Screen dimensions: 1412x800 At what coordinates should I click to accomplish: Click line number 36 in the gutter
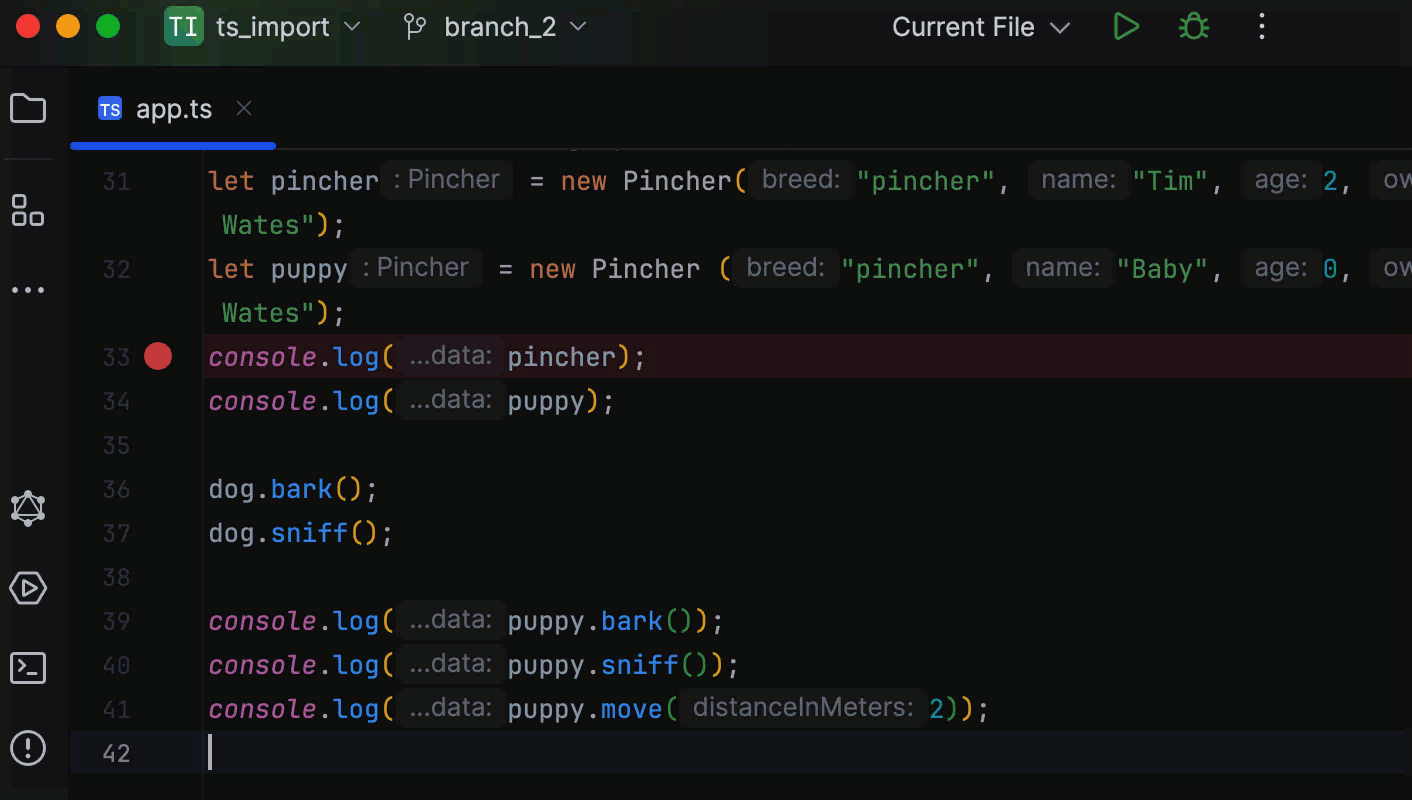[x=116, y=489]
